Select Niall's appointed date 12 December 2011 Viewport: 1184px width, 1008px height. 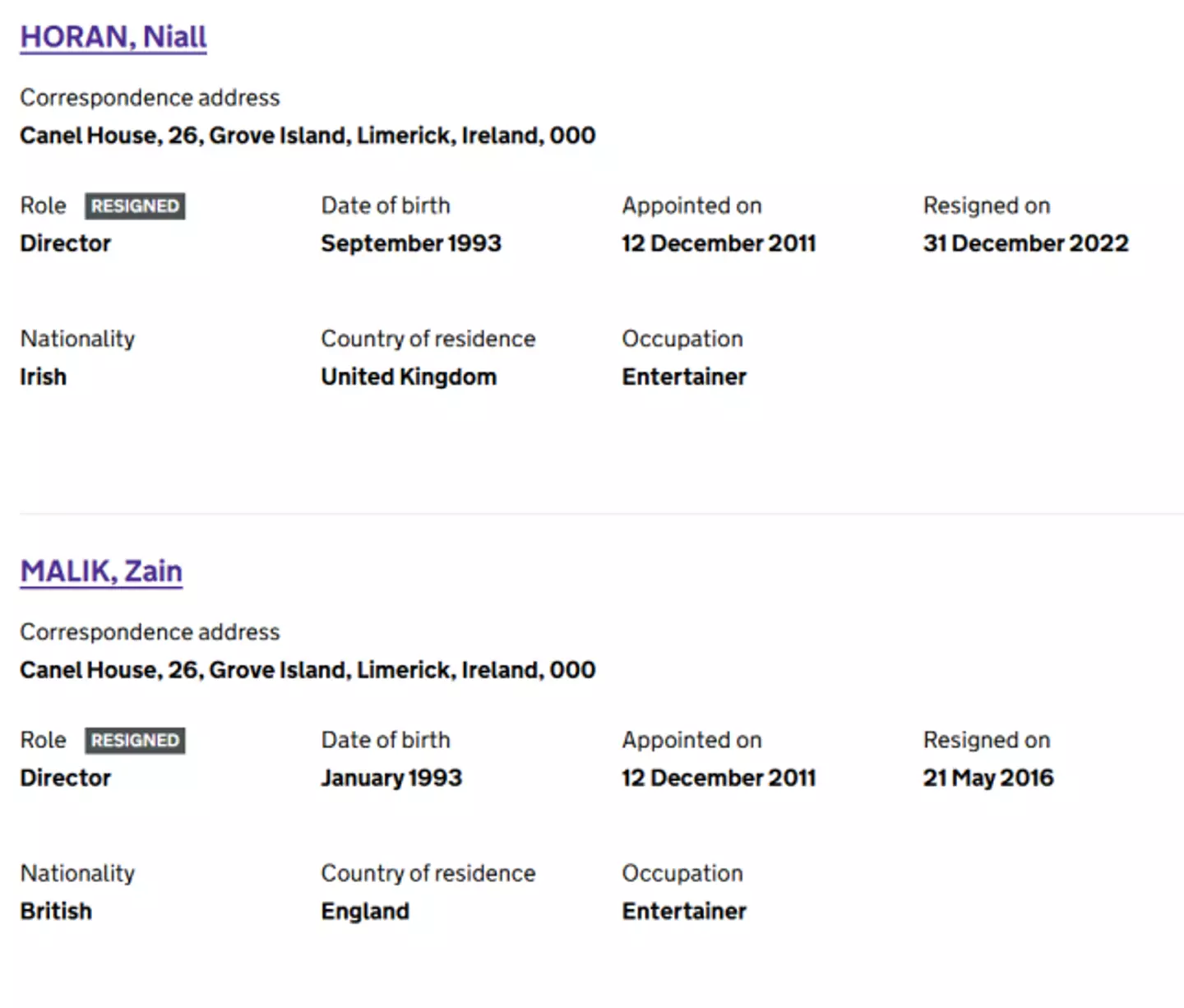(719, 243)
